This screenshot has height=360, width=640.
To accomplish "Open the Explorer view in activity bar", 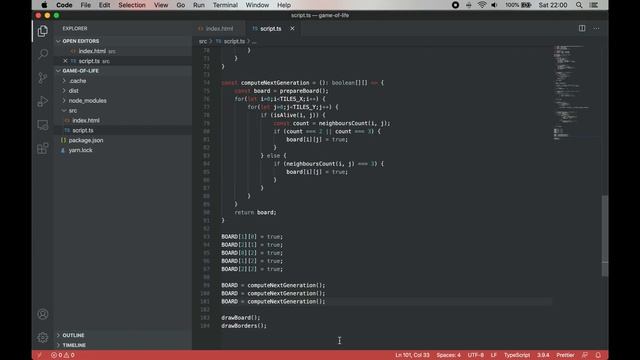I will (42, 31).
